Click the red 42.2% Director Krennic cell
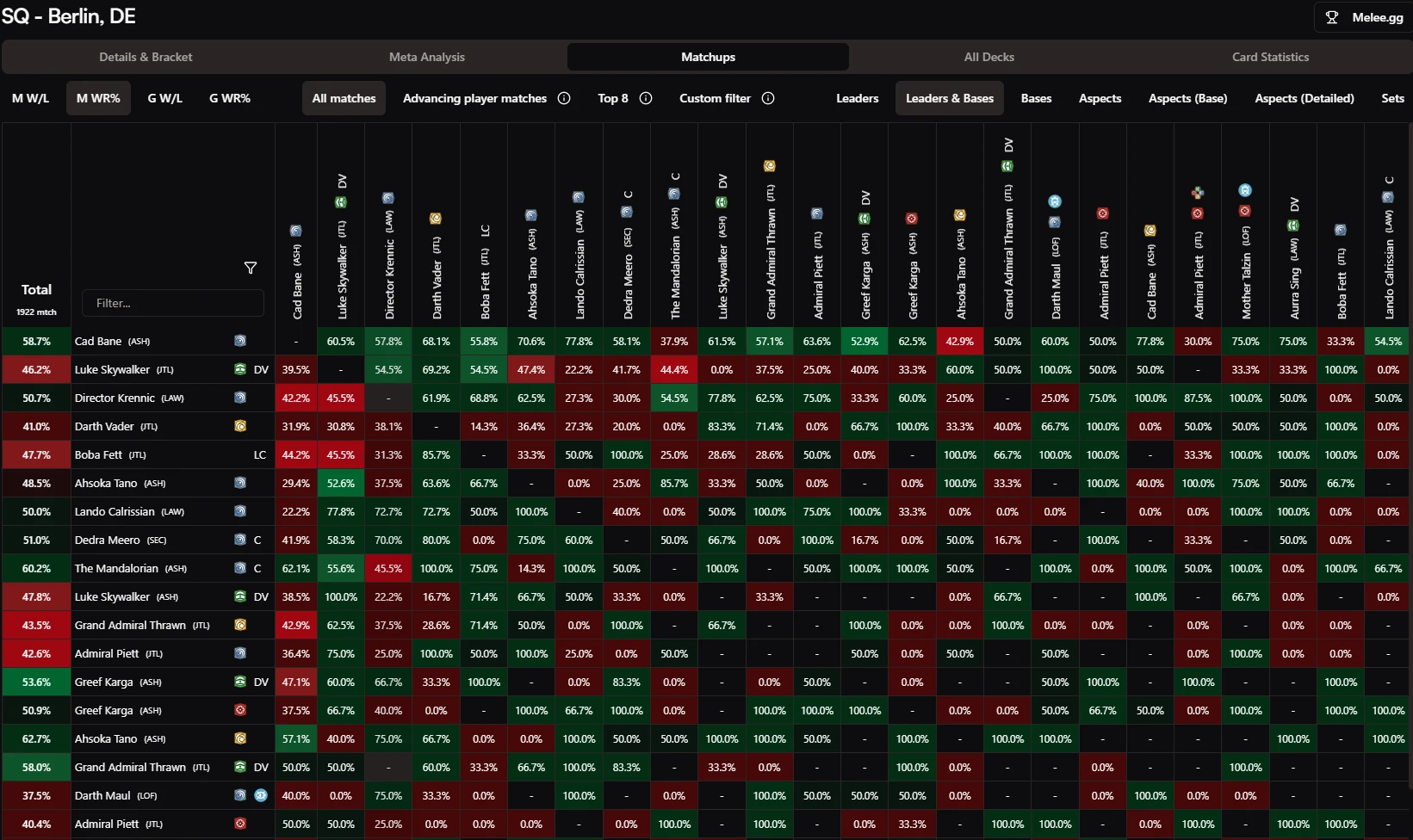Viewport: 1413px width, 840px height. (x=296, y=398)
